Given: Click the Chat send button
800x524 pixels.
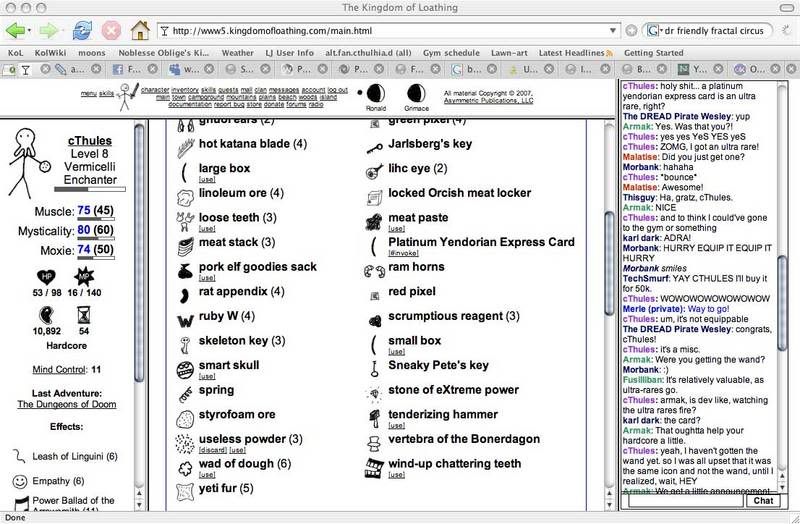Looking at the screenshot, I should 763,501.
